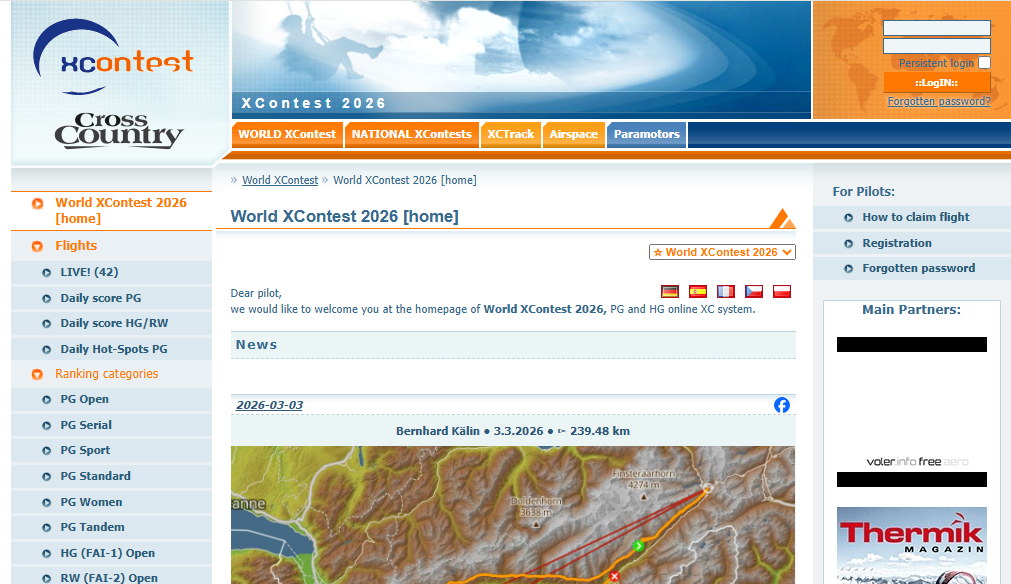Image resolution: width=1011 pixels, height=584 pixels.
Task: Click bullet icon next to How to claim flight
Action: coord(849,218)
